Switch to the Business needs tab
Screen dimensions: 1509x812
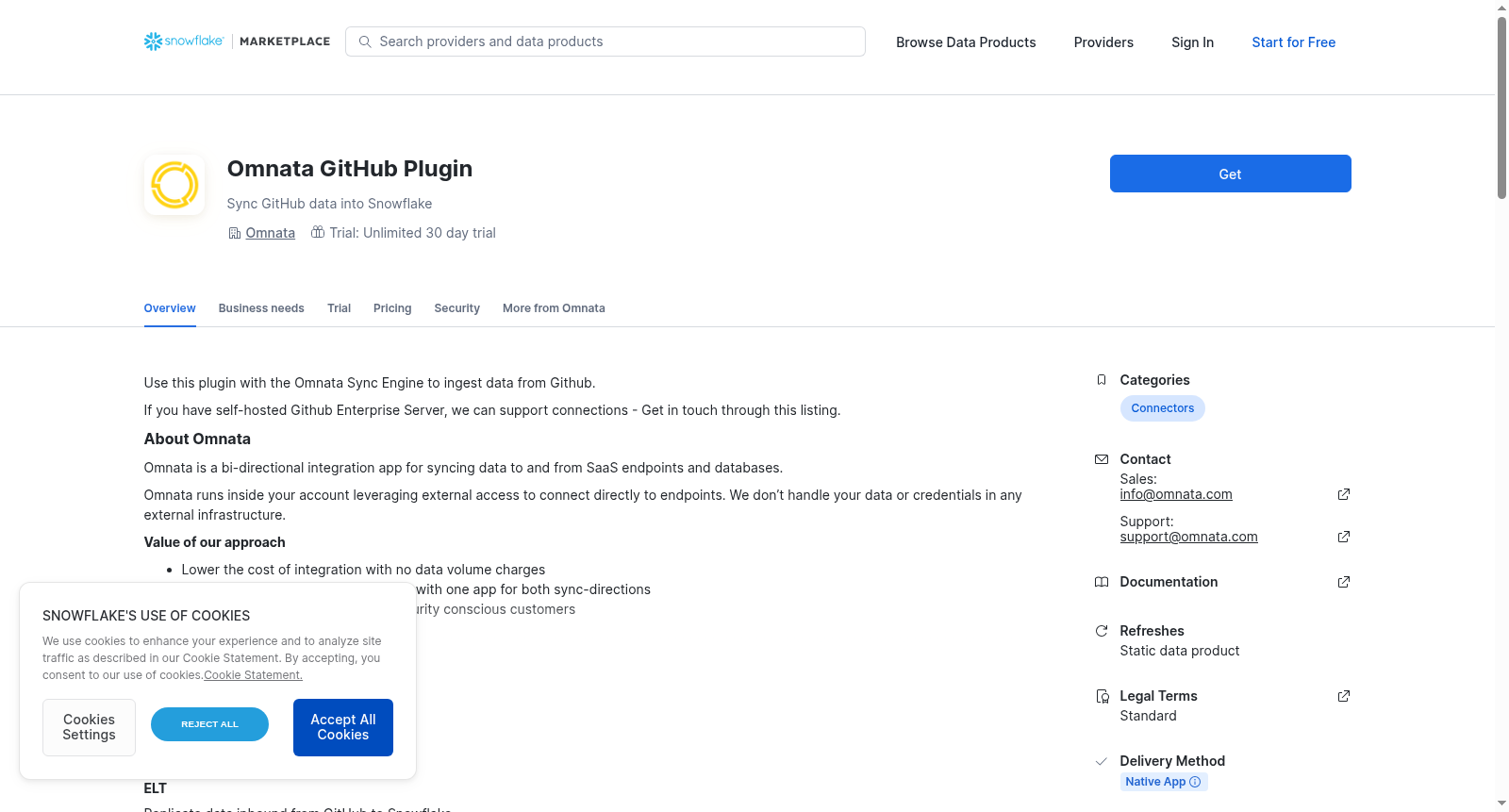point(261,308)
